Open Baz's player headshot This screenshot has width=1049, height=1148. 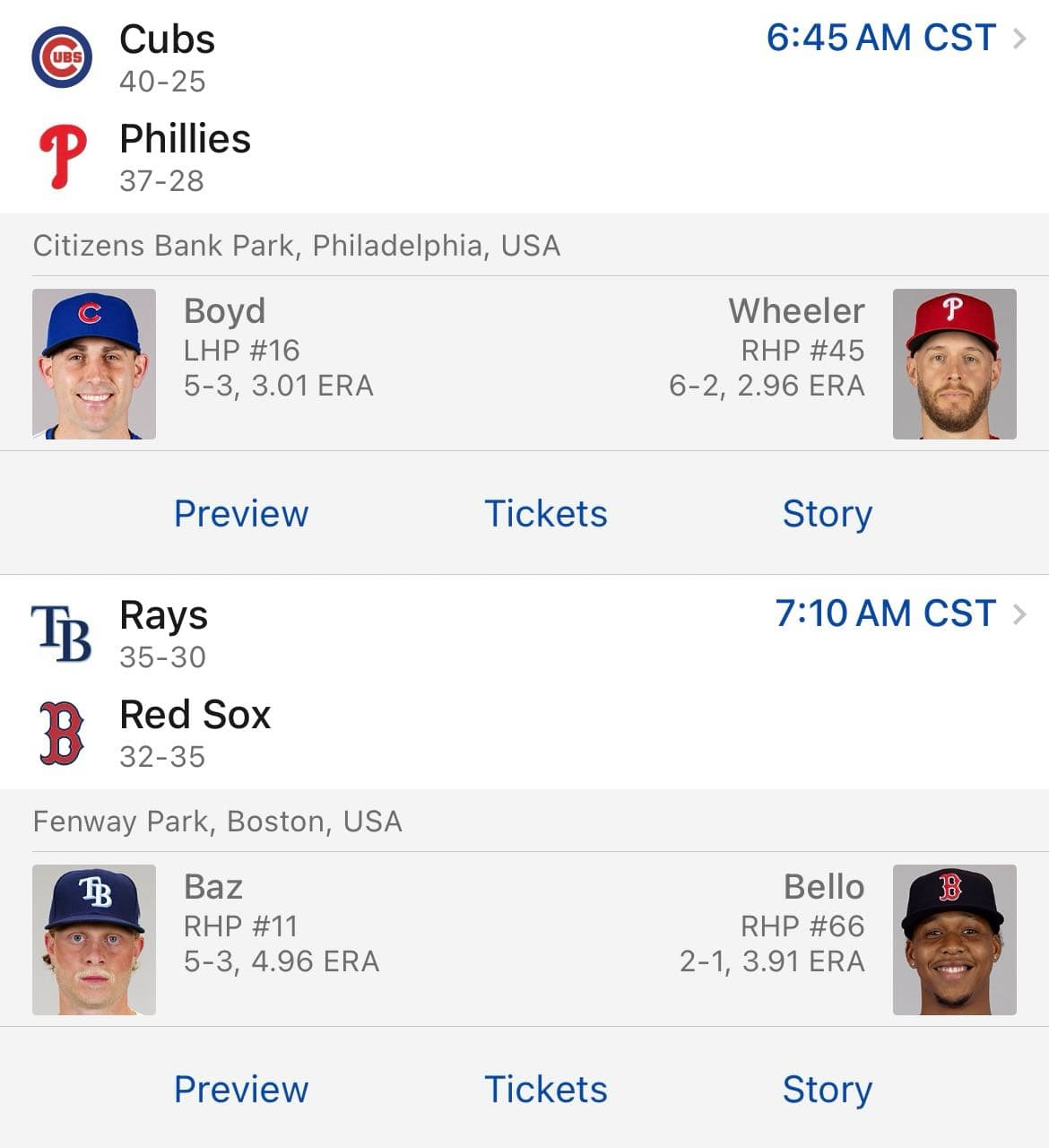94,940
